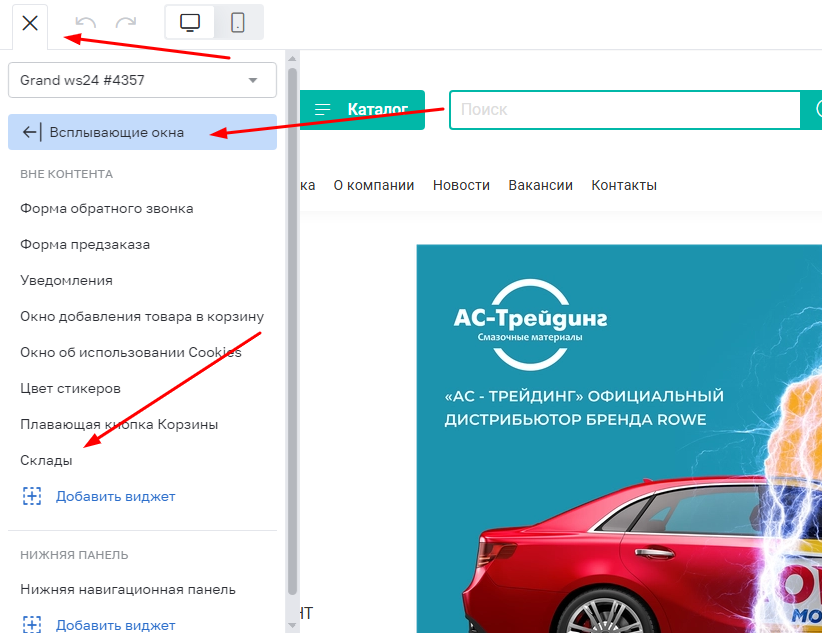Click the redo arrow icon
Screen dimensions: 822x633
(126, 23)
